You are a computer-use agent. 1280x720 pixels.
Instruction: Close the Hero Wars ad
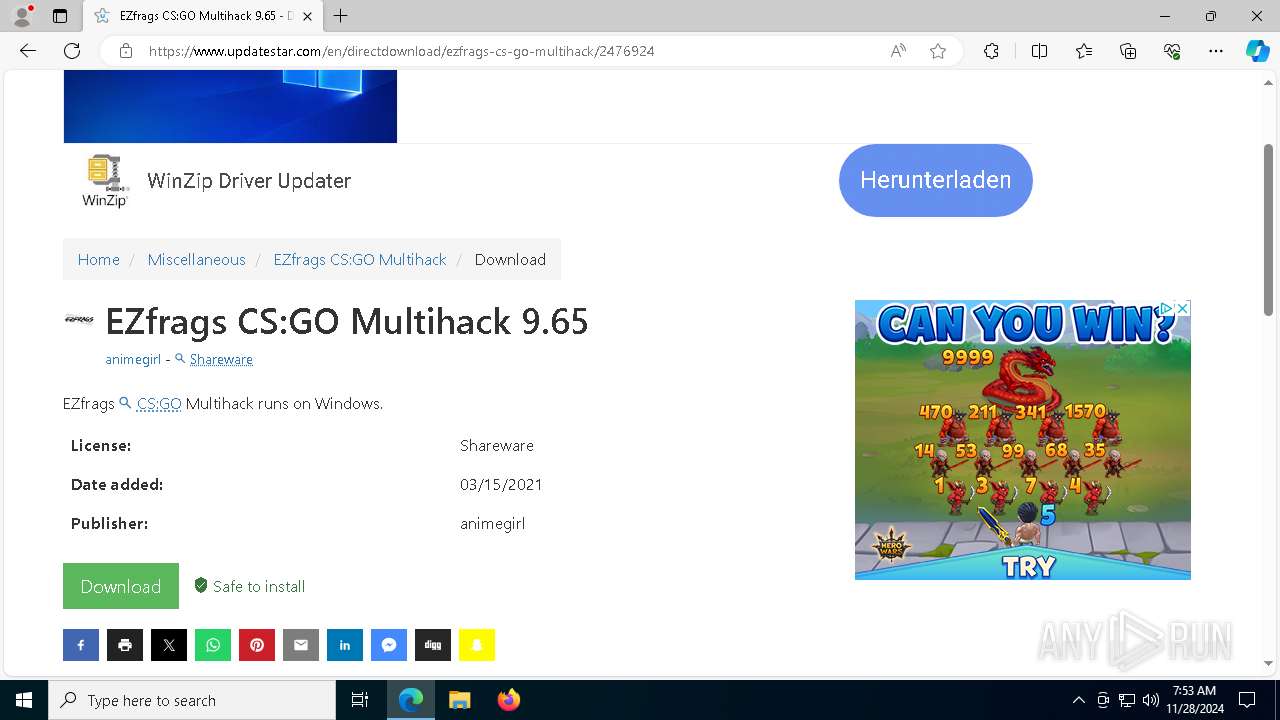1182,308
